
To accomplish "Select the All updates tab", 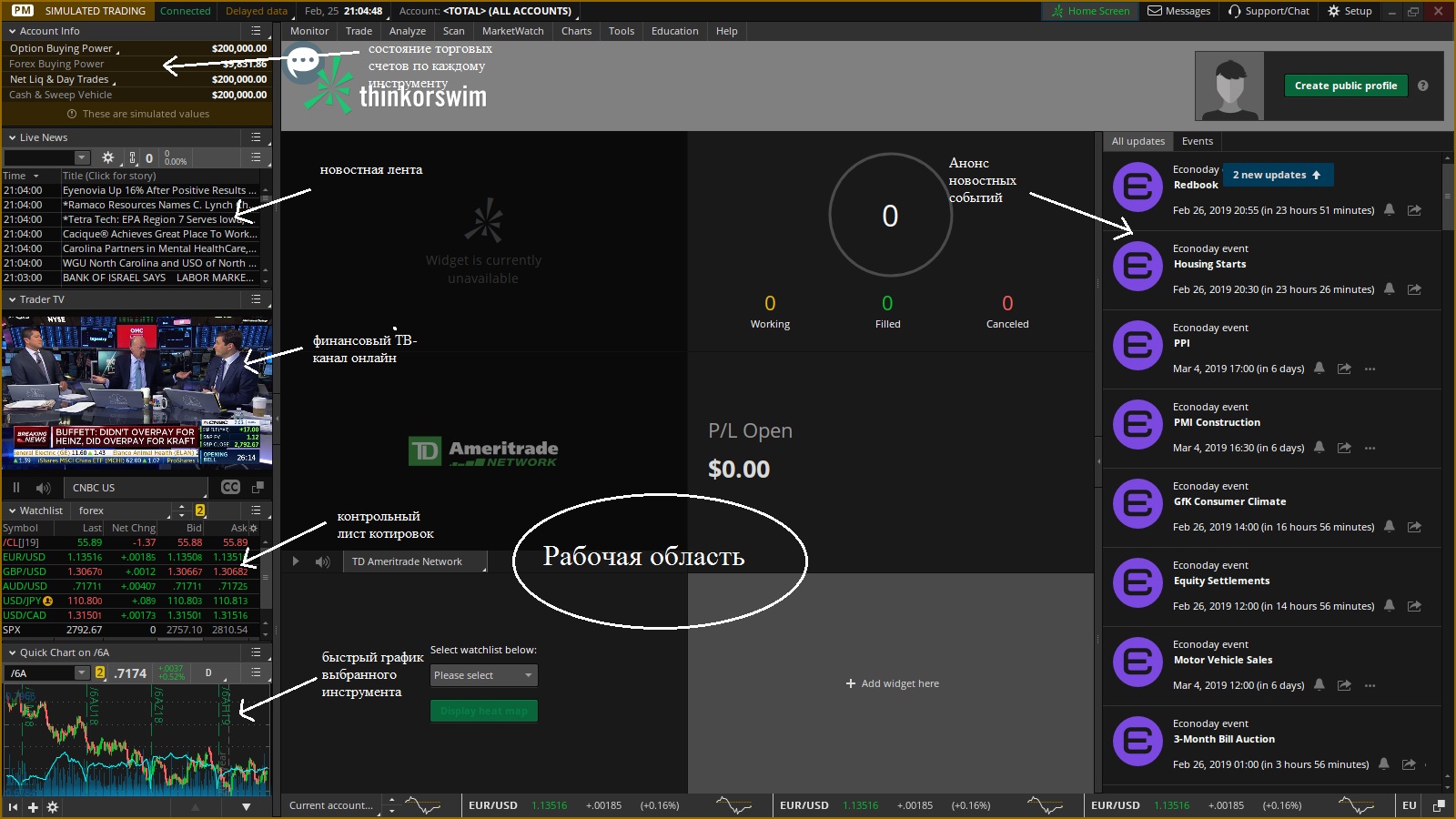I will tap(1137, 141).
